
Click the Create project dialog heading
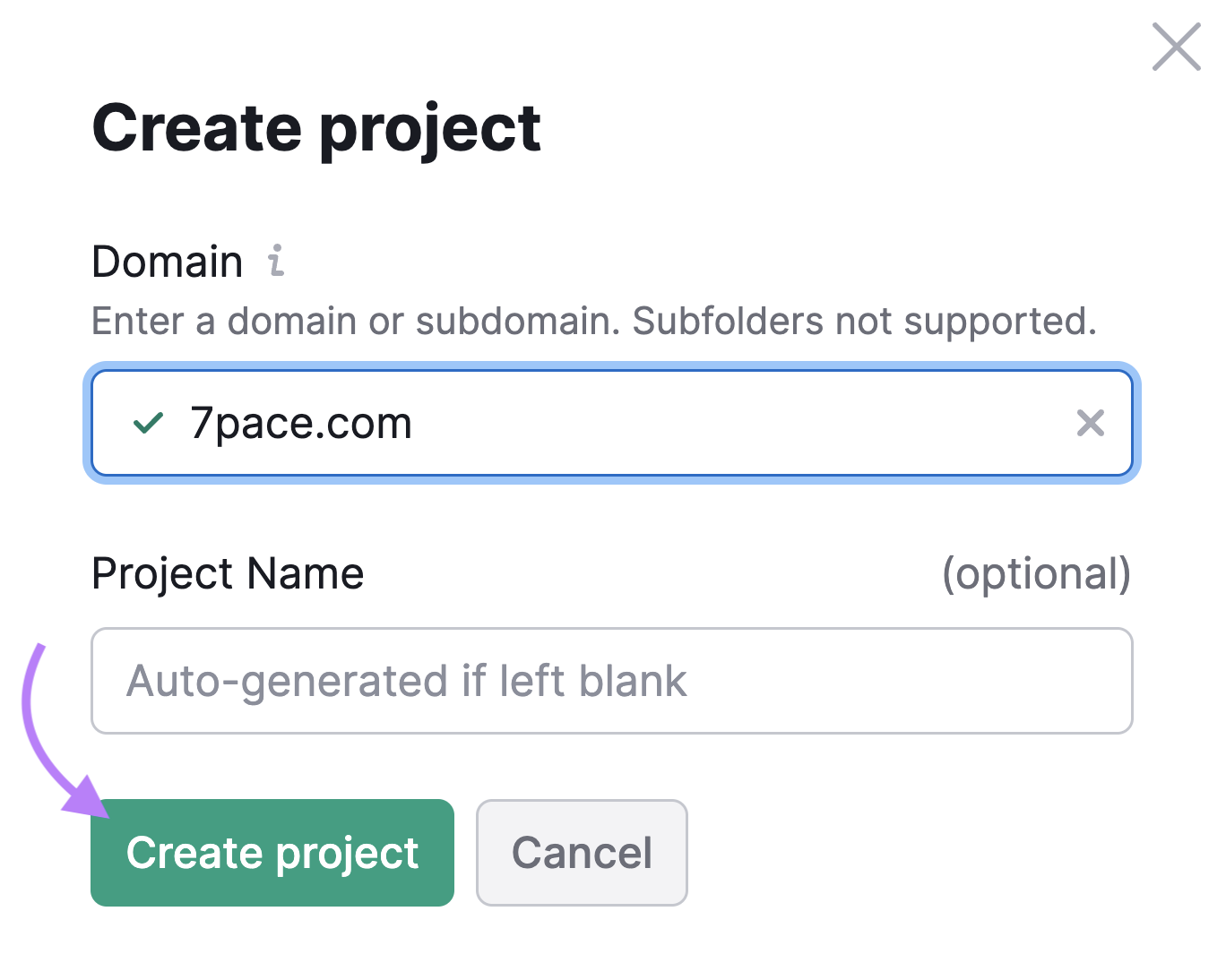[316, 127]
